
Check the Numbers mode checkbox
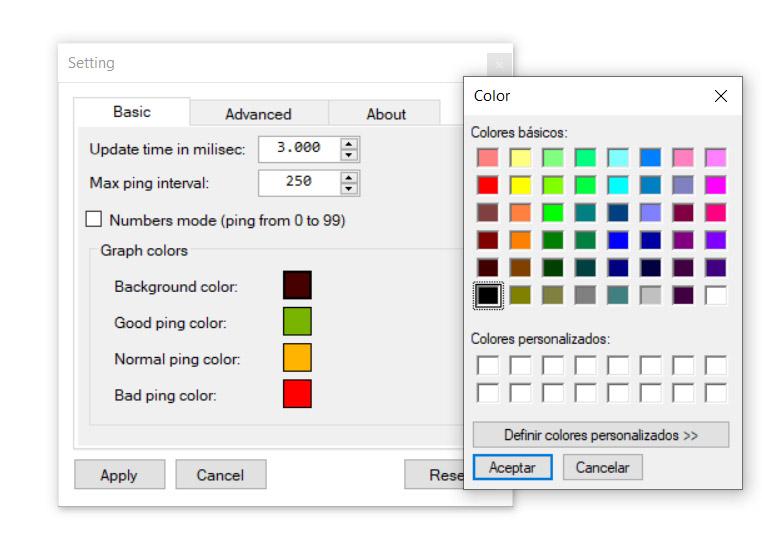pyautogui.click(x=94, y=219)
